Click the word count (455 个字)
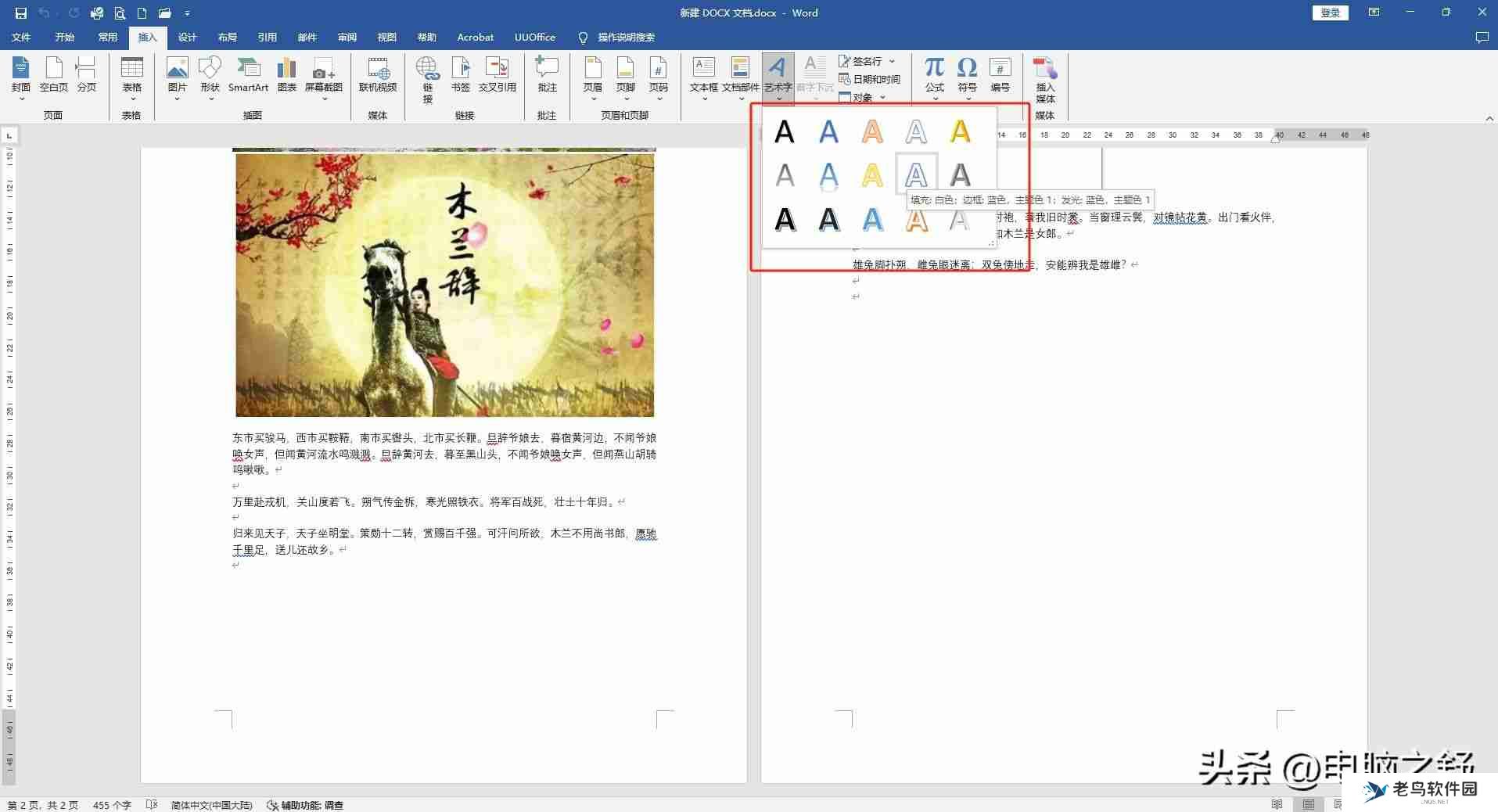Screen dimensions: 1498x812 tap(112, 805)
